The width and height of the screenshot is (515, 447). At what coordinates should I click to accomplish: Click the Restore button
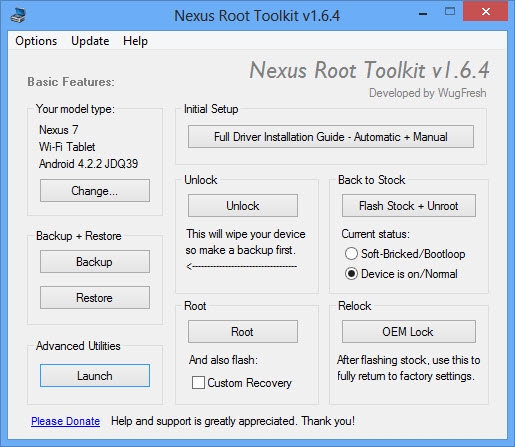(x=95, y=298)
